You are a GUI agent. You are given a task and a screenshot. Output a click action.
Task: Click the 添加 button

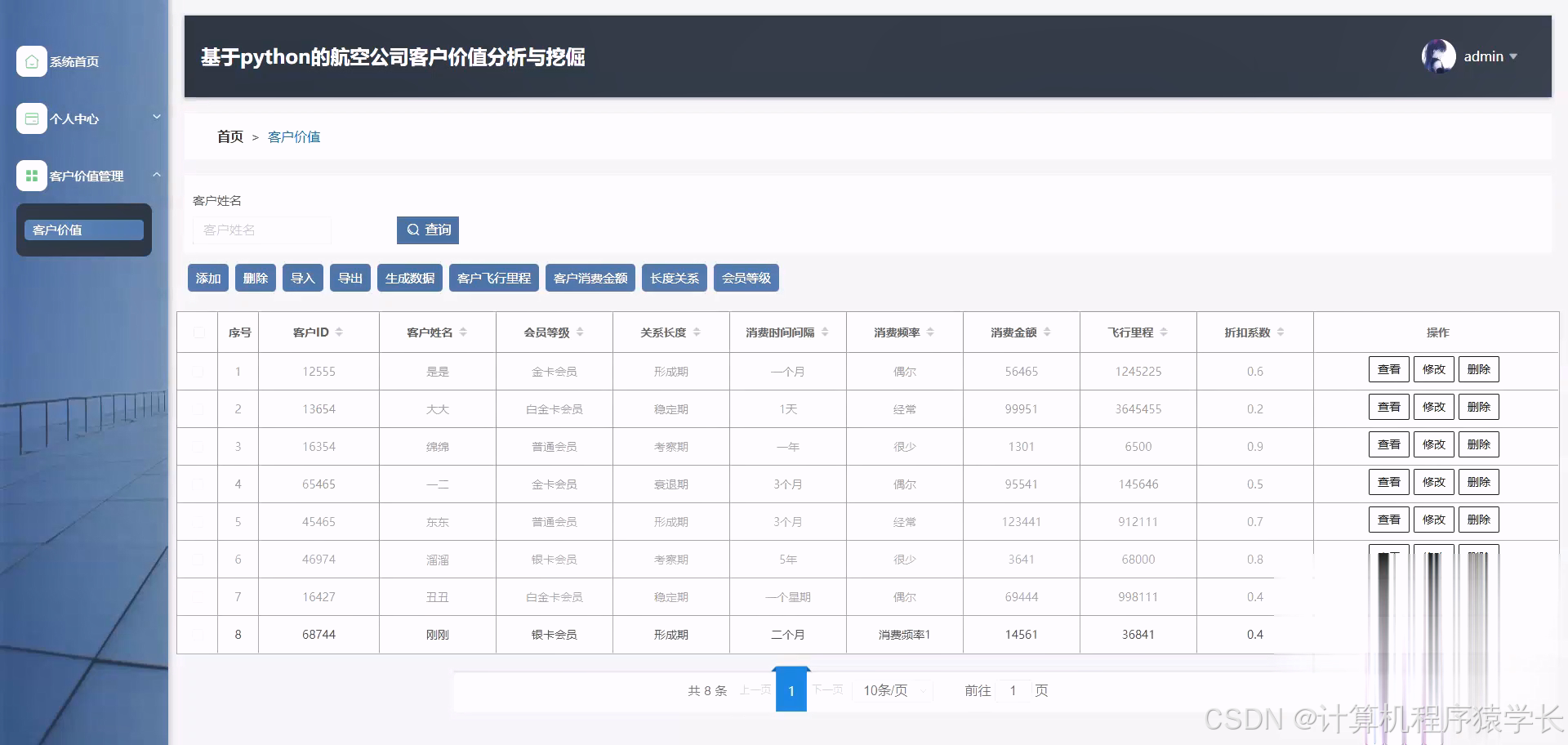tap(207, 277)
